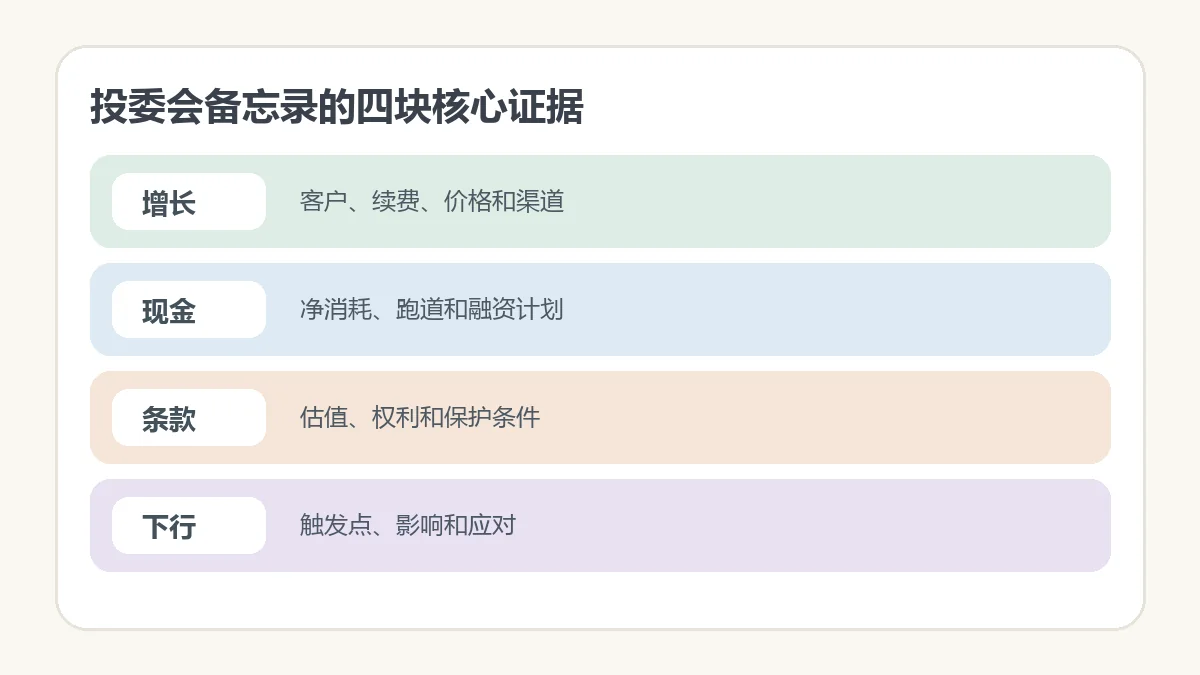This screenshot has width=1200, height=675.
Task: Click the text 触发点、影响和应对
Action: [x=408, y=526]
